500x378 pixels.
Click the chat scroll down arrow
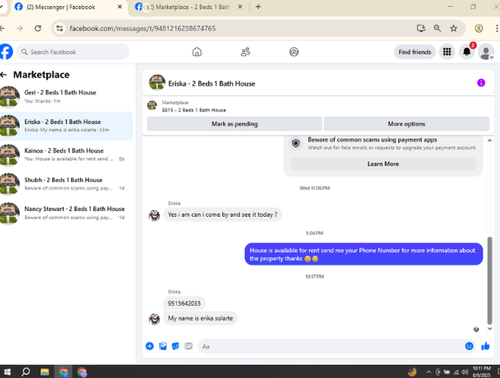coord(489,329)
